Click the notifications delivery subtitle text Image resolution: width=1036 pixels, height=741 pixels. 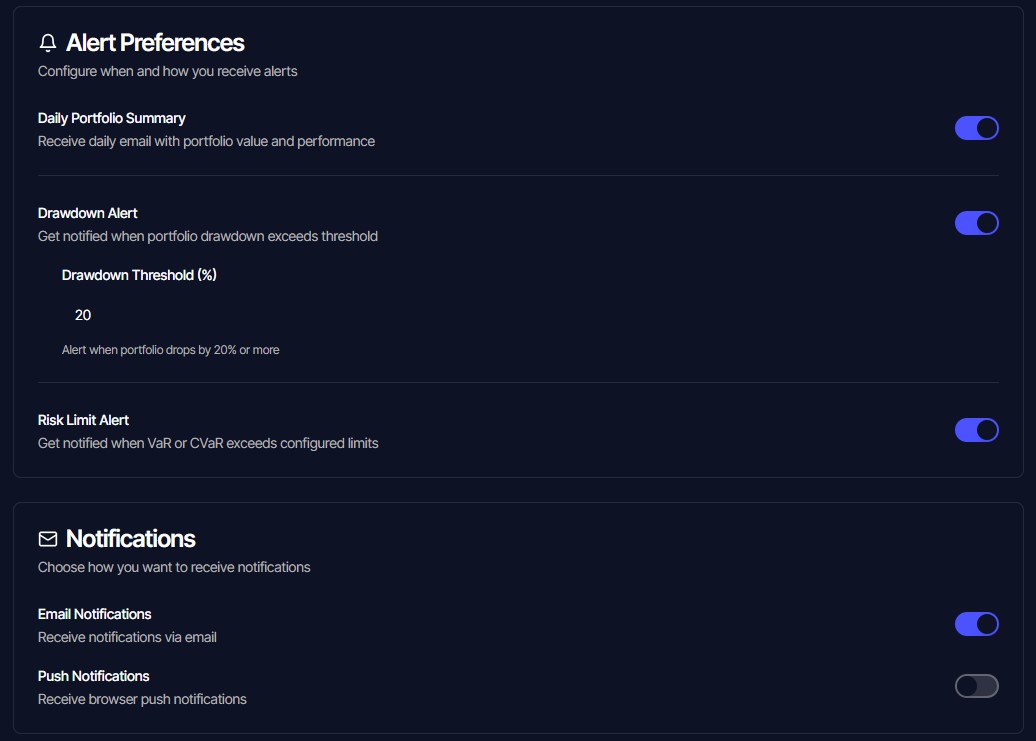[175, 567]
